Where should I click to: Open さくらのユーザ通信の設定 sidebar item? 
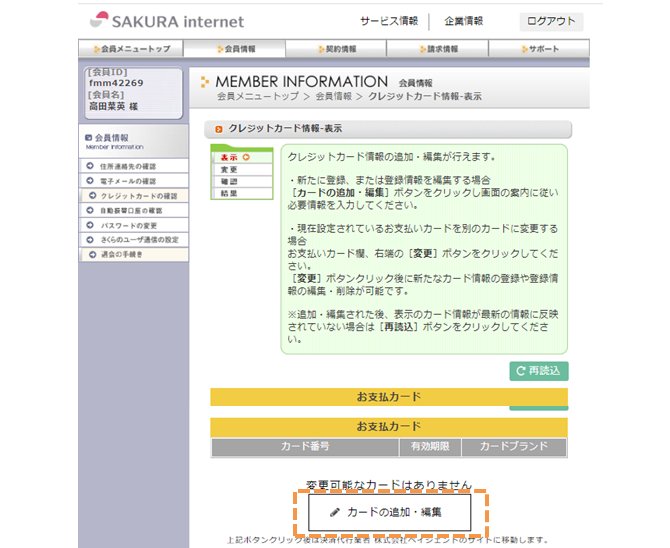134,239
